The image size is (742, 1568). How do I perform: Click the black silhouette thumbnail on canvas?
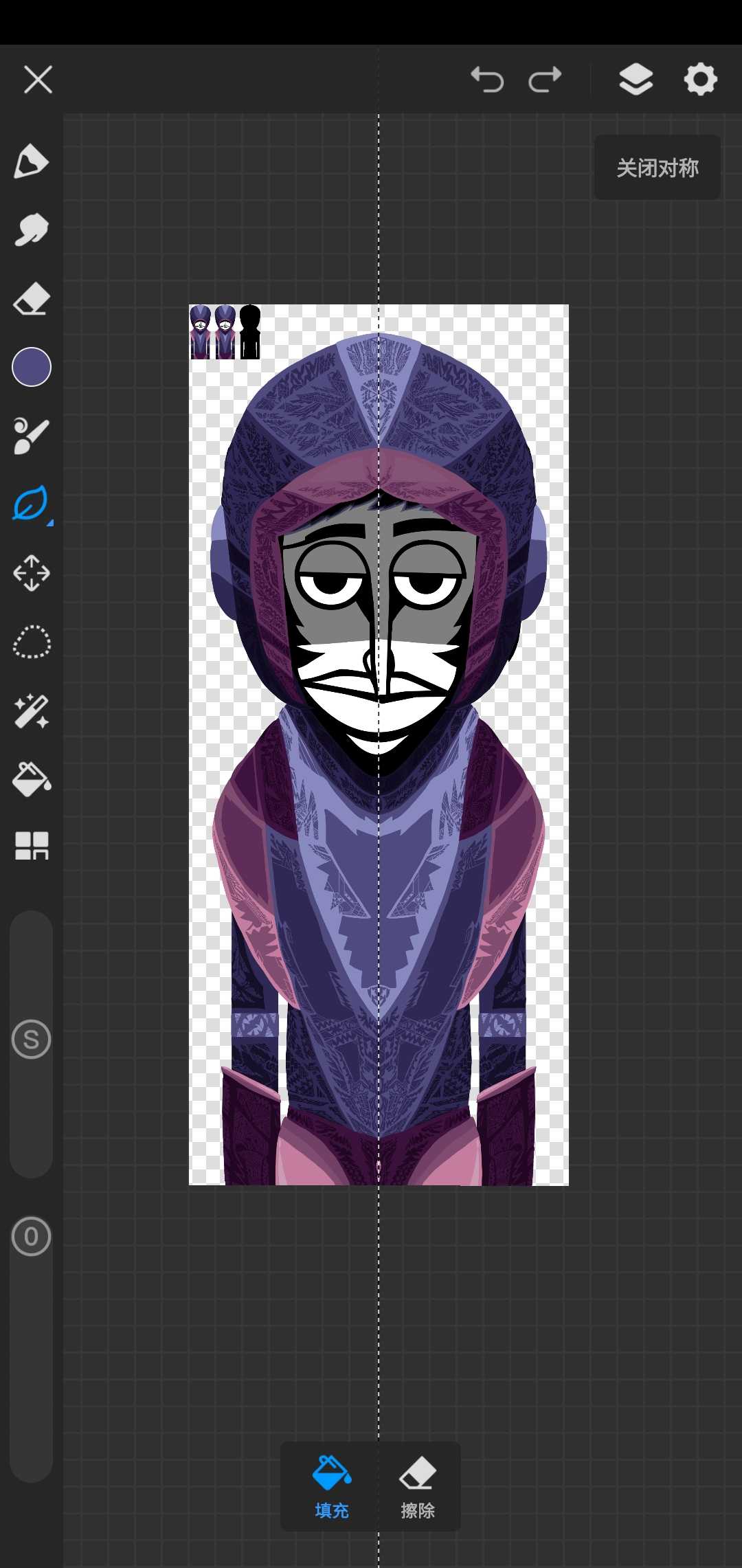coord(250,332)
